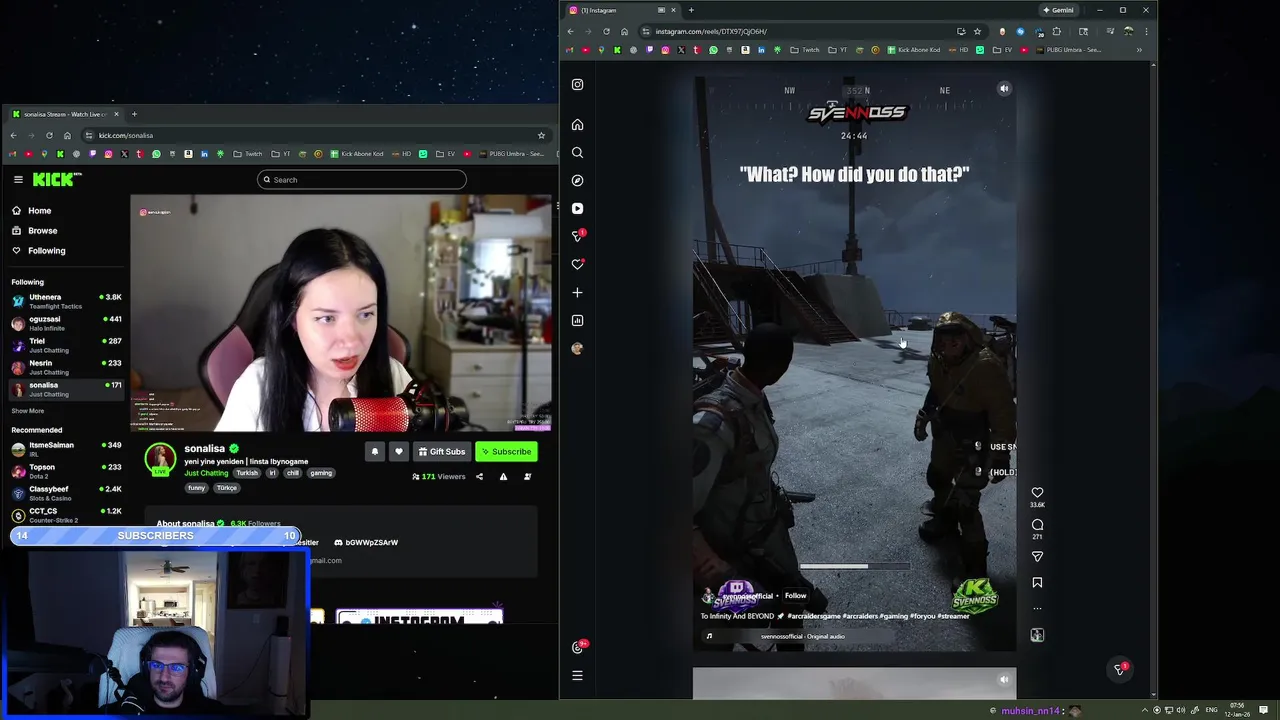1280x720 pixels.
Task: Unmute the next reel below
Action: tap(1004, 680)
